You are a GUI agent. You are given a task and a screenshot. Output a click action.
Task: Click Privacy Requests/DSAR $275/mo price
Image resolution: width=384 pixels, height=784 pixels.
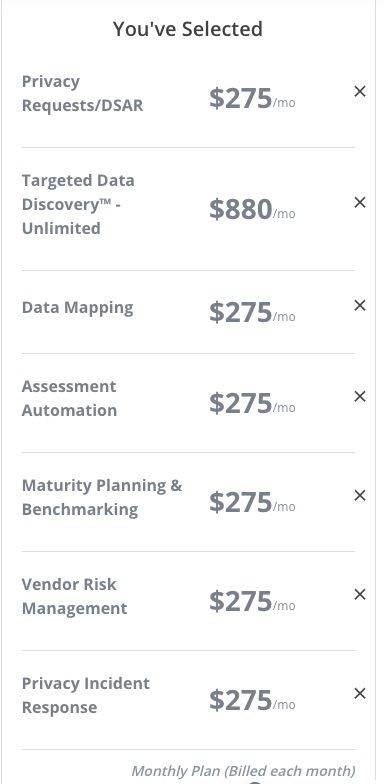click(x=252, y=98)
